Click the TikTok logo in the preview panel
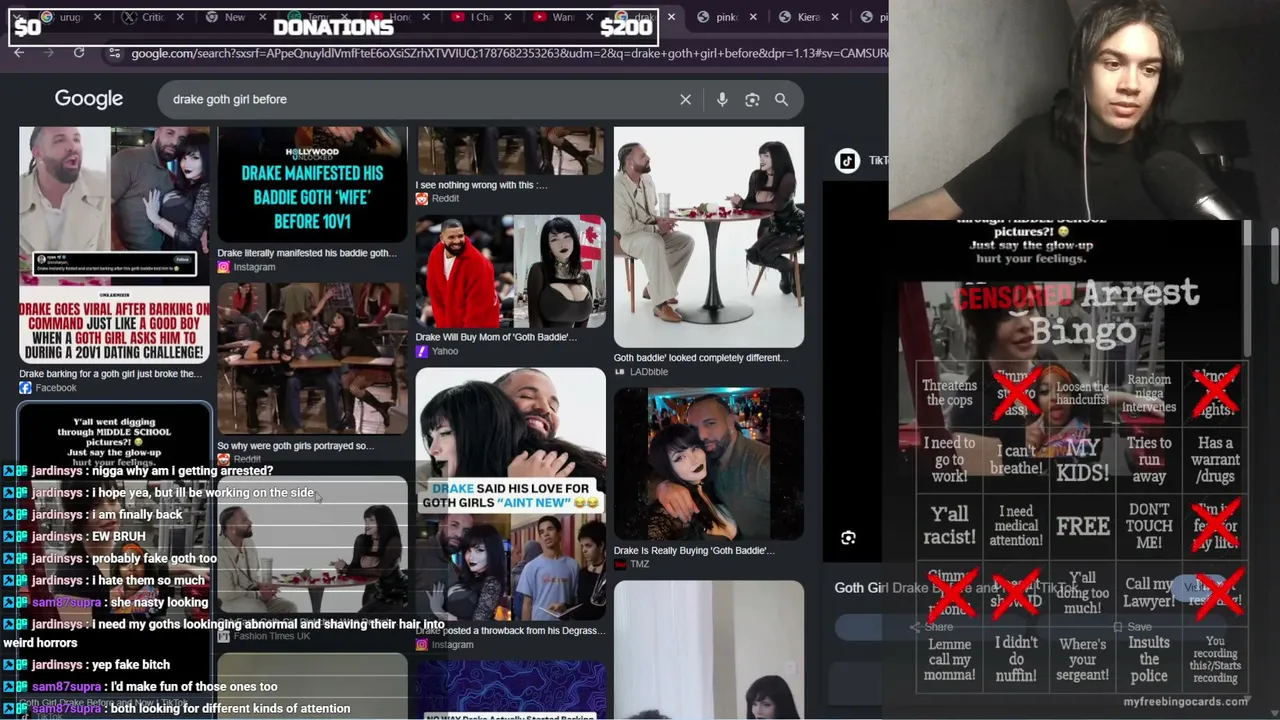Viewport: 1280px width, 720px height. click(x=847, y=160)
